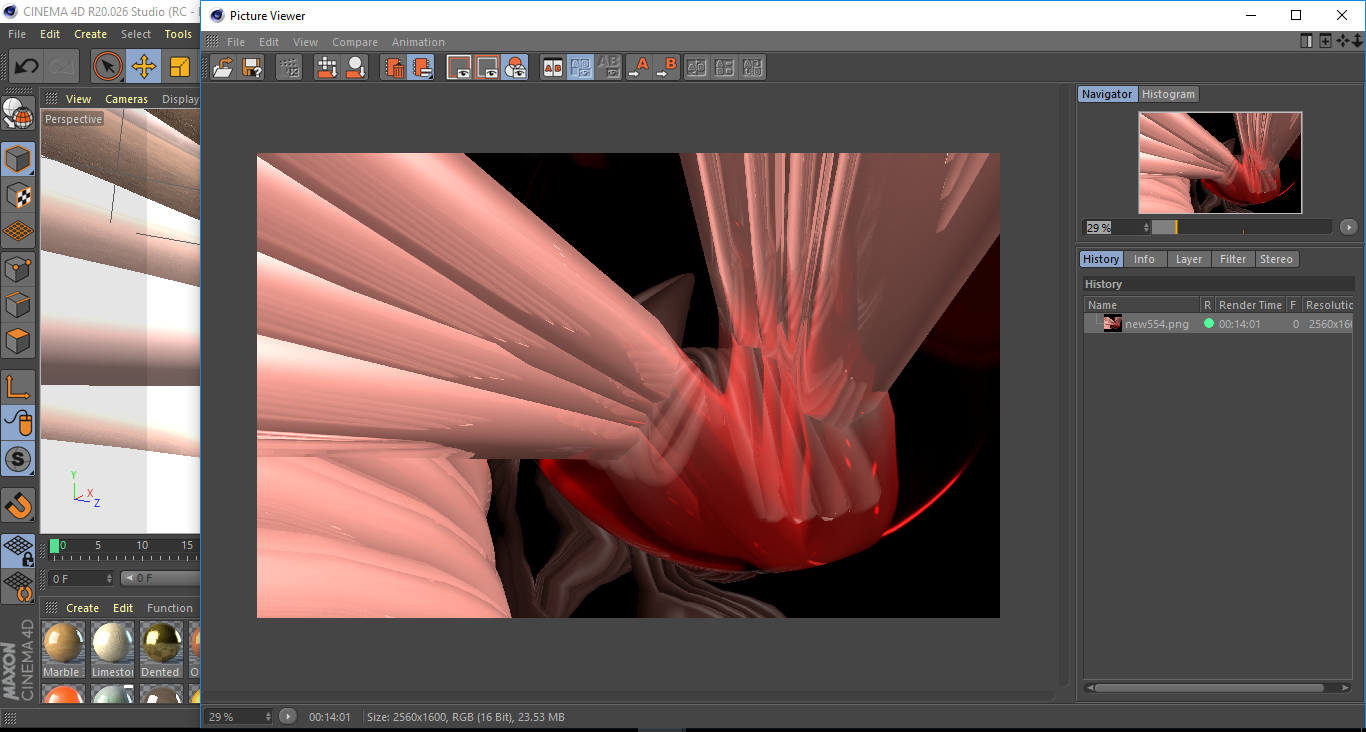Switch to the Stereo tab
1366x732 pixels.
[1276, 259]
